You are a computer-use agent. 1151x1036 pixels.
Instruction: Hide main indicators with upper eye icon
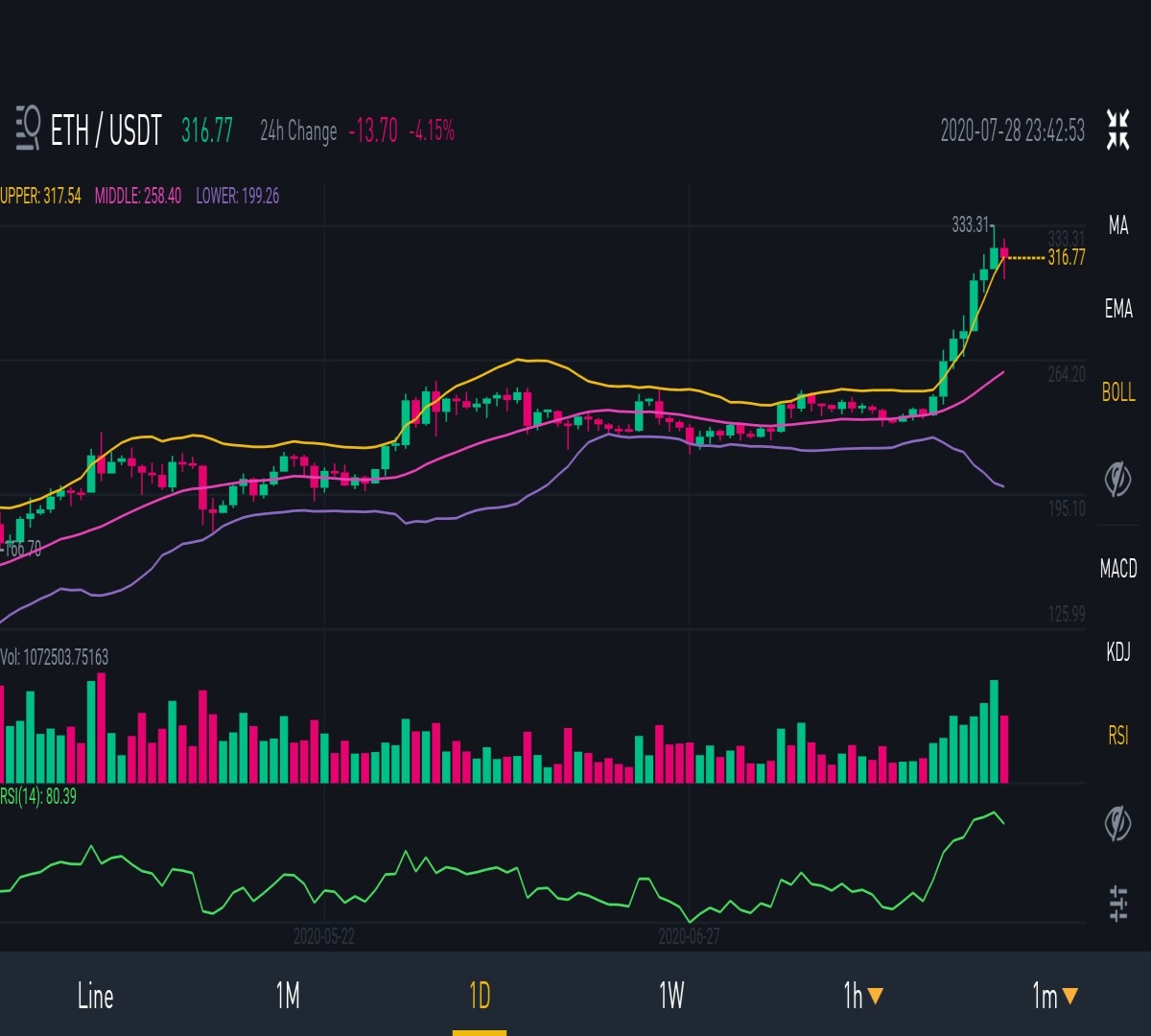point(1117,478)
